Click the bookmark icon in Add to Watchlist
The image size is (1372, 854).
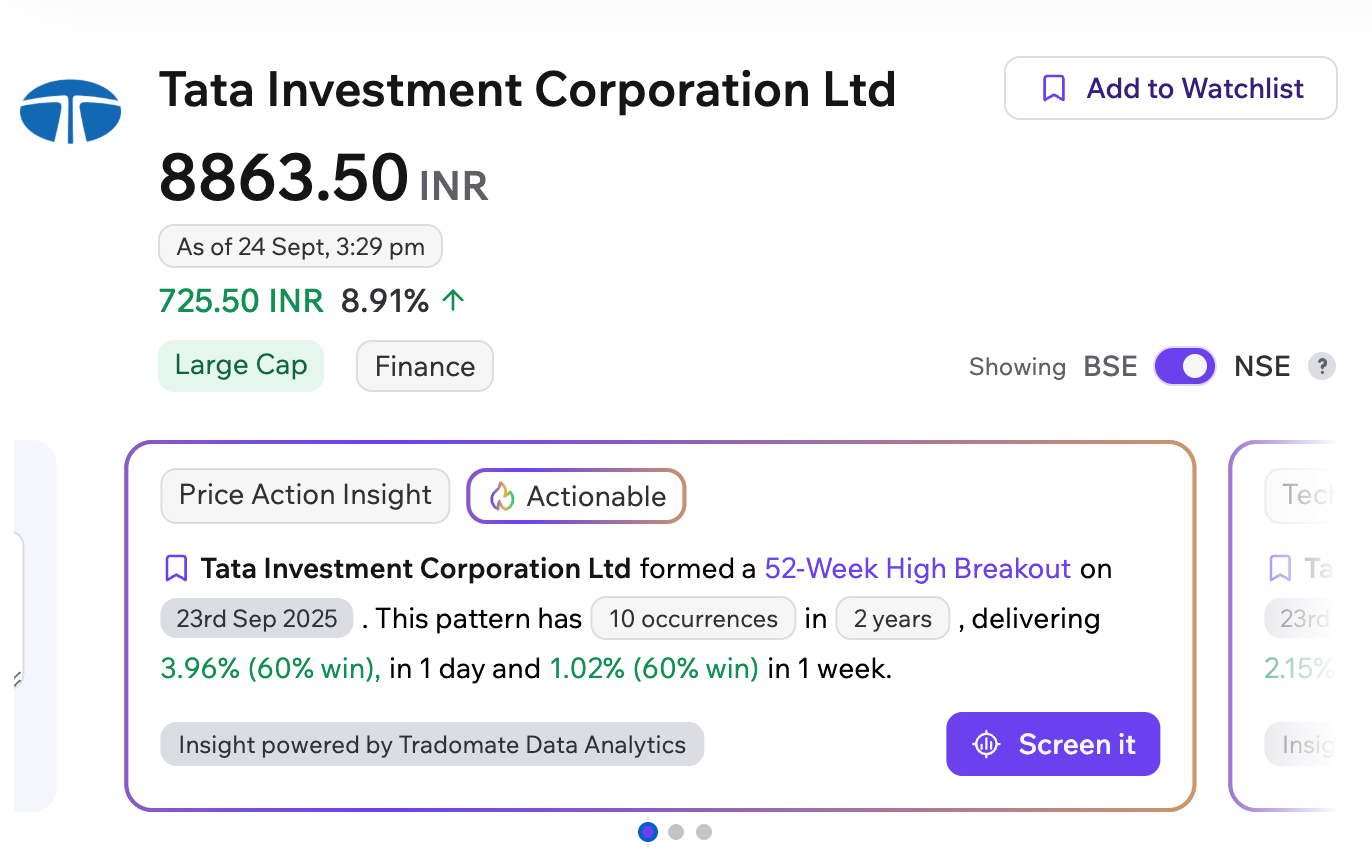(1053, 89)
